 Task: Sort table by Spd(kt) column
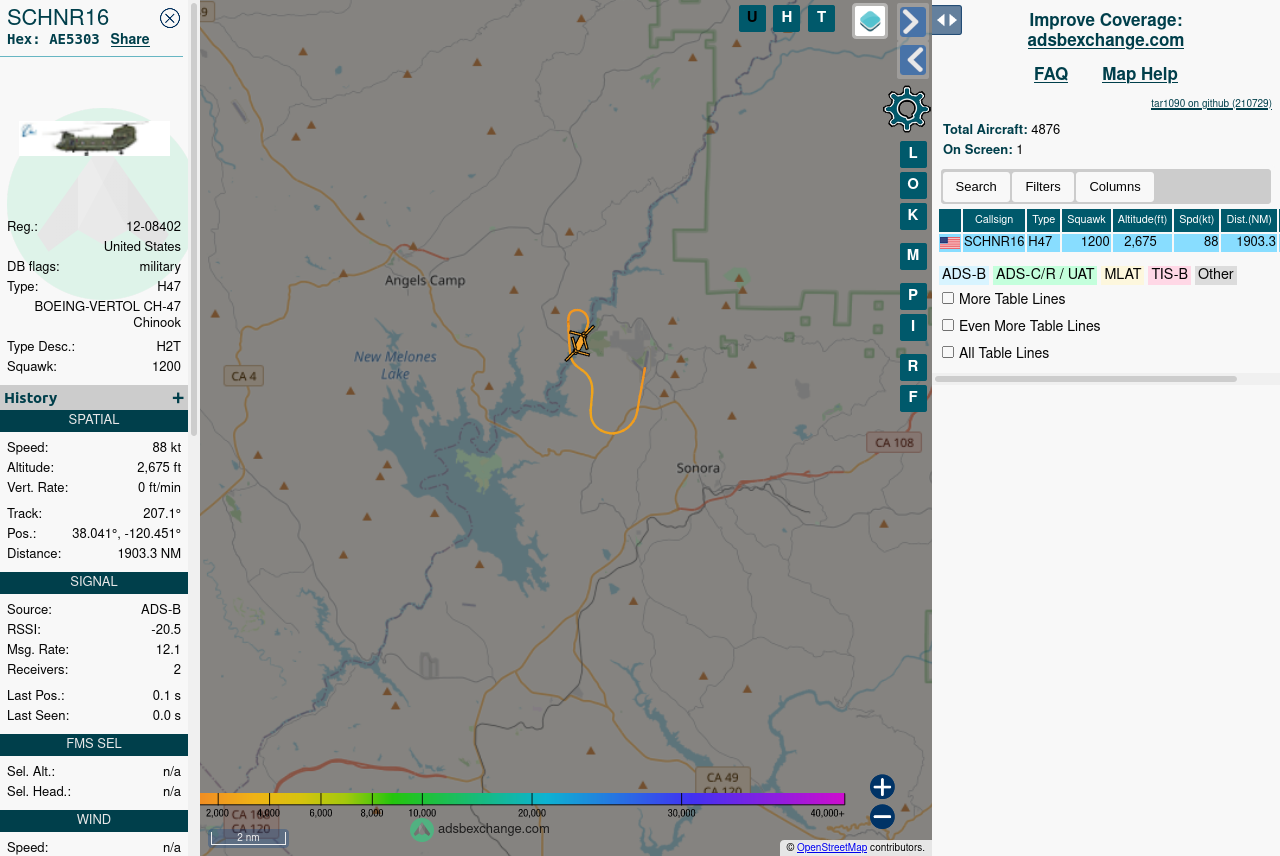[1196, 220]
